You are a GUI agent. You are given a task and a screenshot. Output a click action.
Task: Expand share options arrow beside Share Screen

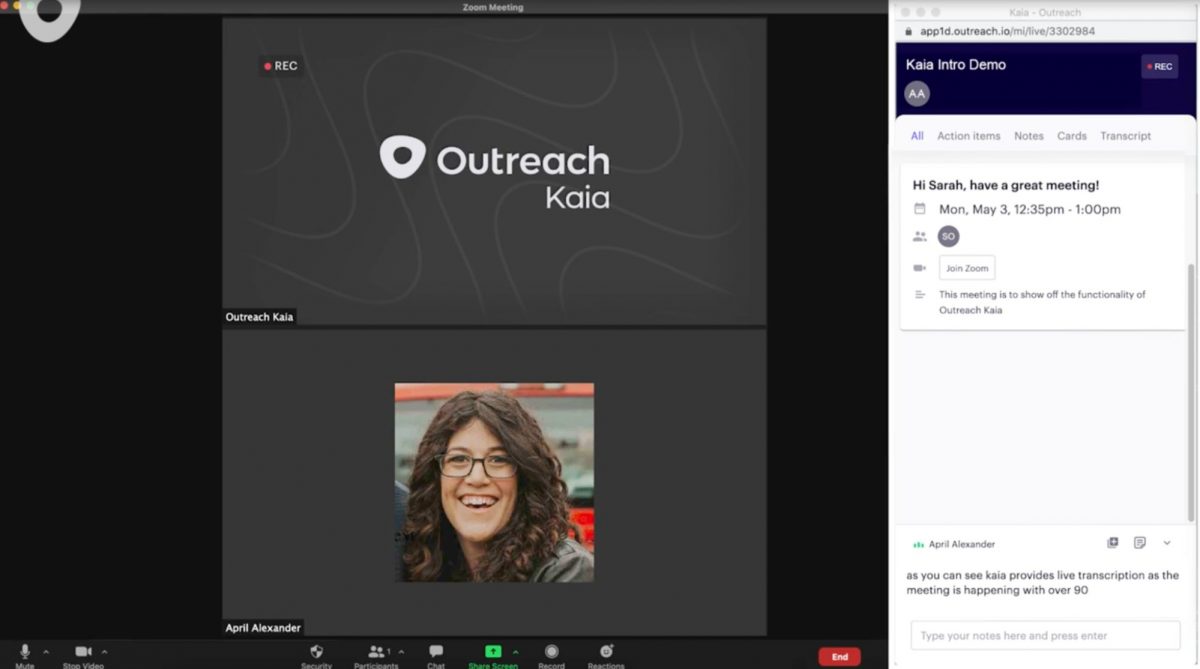516,651
